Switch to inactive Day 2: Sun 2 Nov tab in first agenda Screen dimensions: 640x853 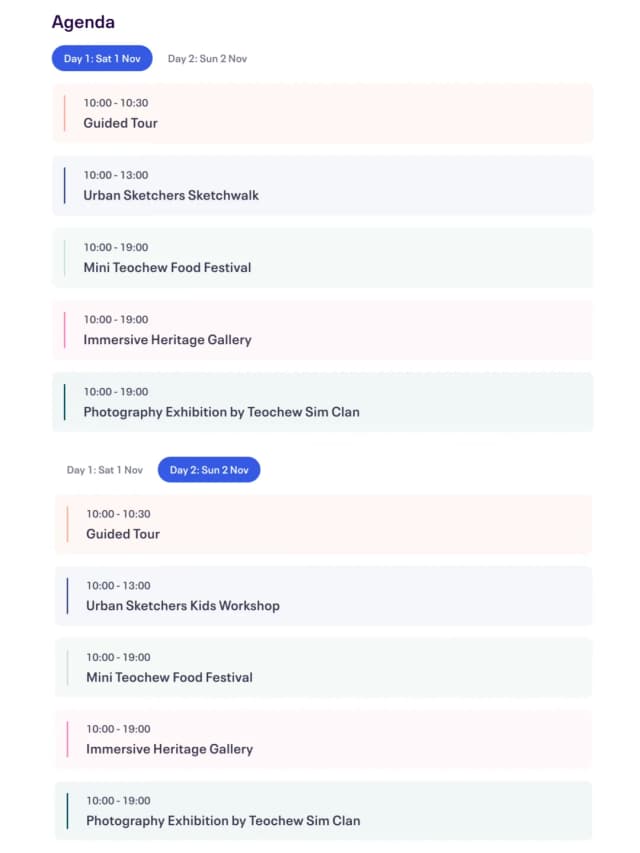pyautogui.click(x=207, y=59)
